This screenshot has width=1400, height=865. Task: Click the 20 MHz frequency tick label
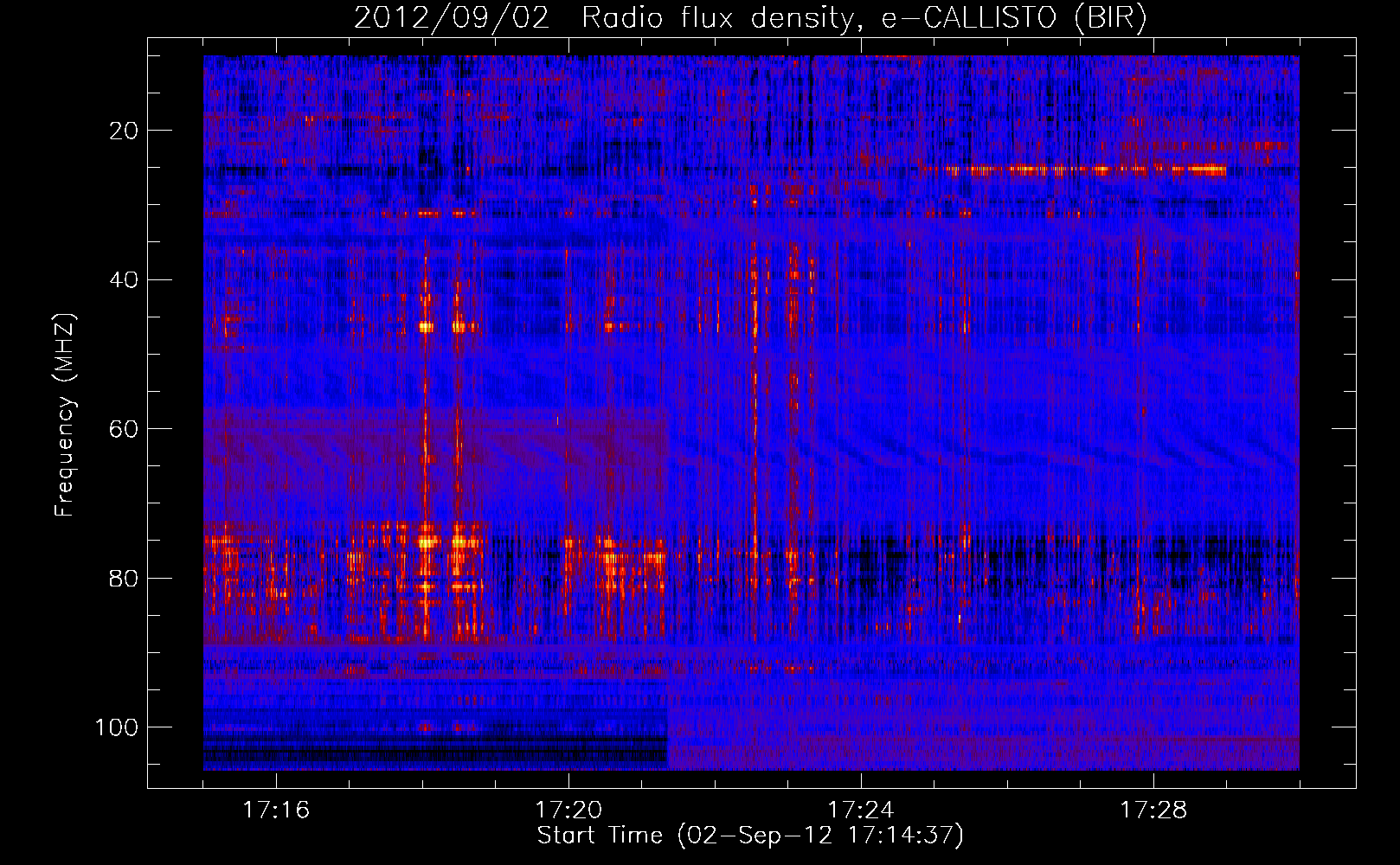tap(125, 131)
